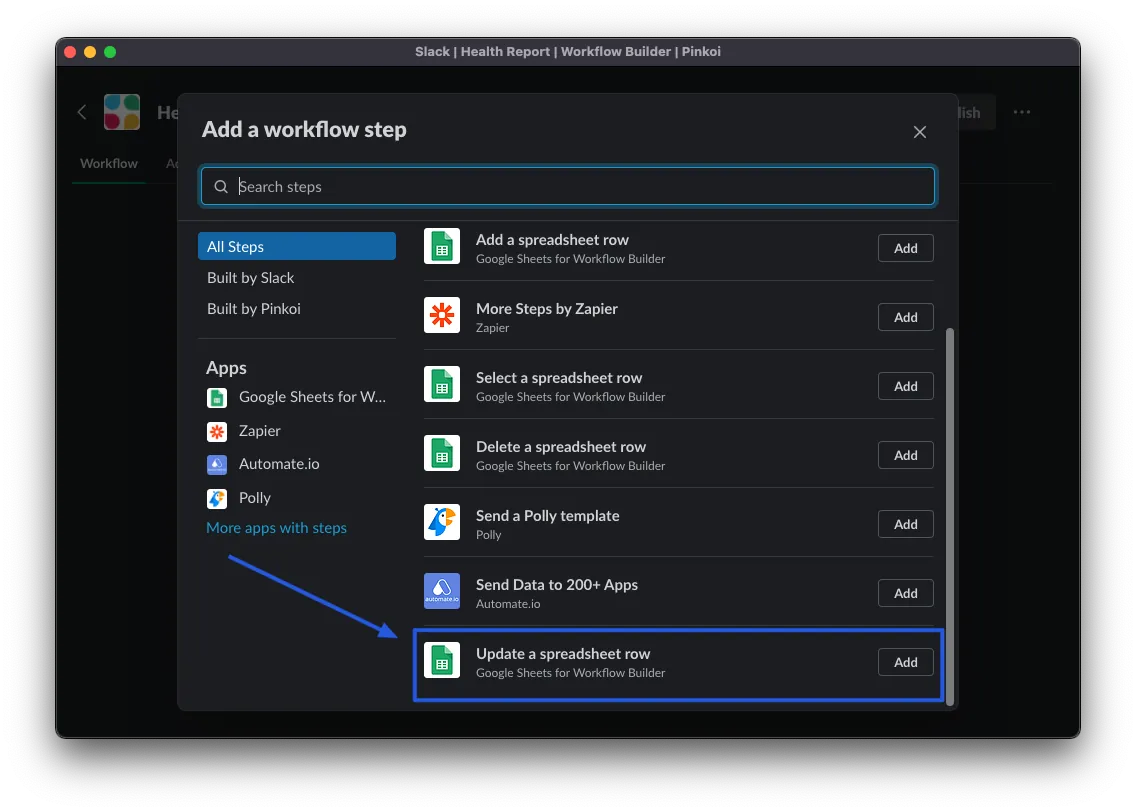Click the Search steps input field
This screenshot has height=812, width=1136.
point(568,187)
